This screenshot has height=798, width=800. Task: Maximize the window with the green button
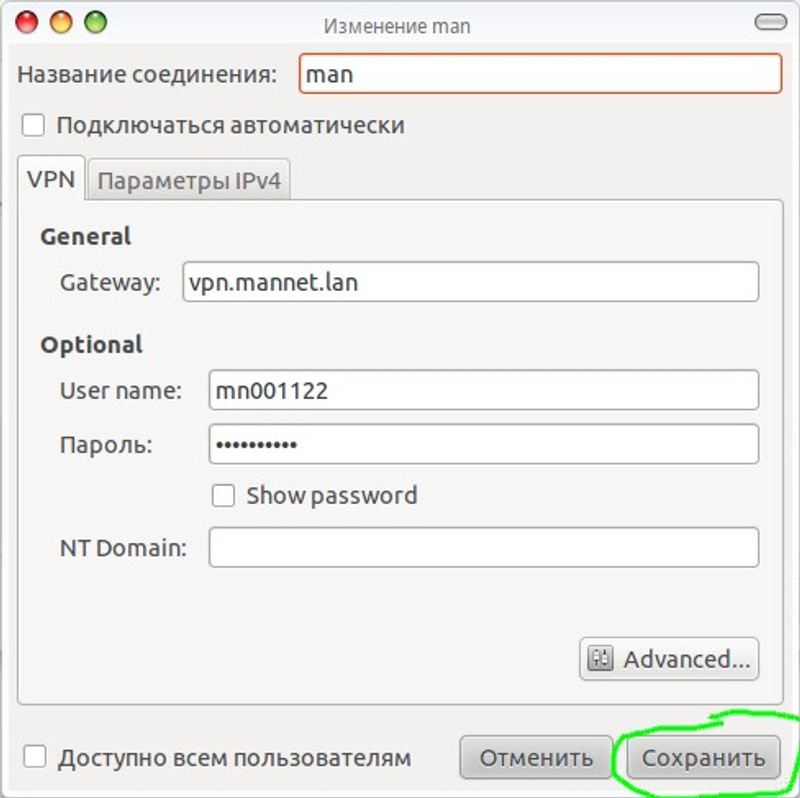(94, 22)
